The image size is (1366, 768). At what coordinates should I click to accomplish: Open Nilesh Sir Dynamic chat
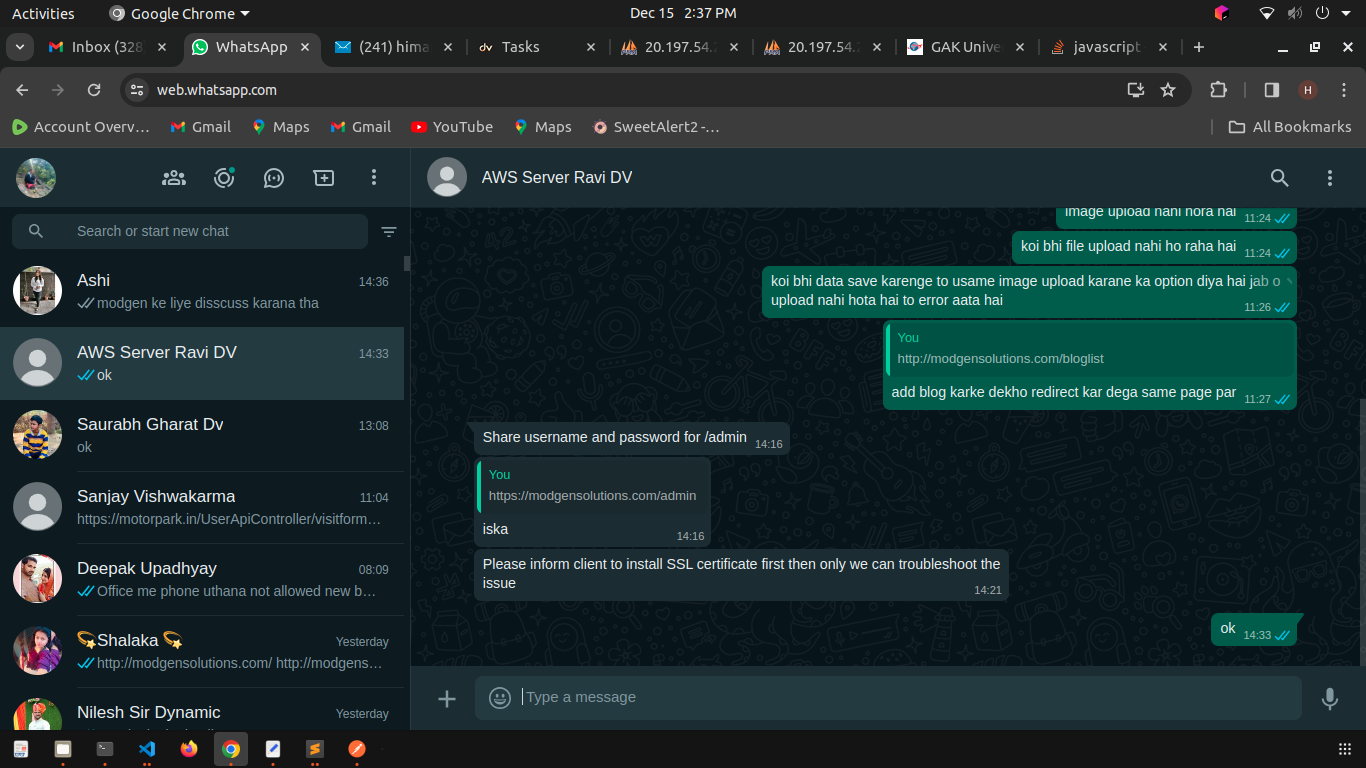(202, 711)
